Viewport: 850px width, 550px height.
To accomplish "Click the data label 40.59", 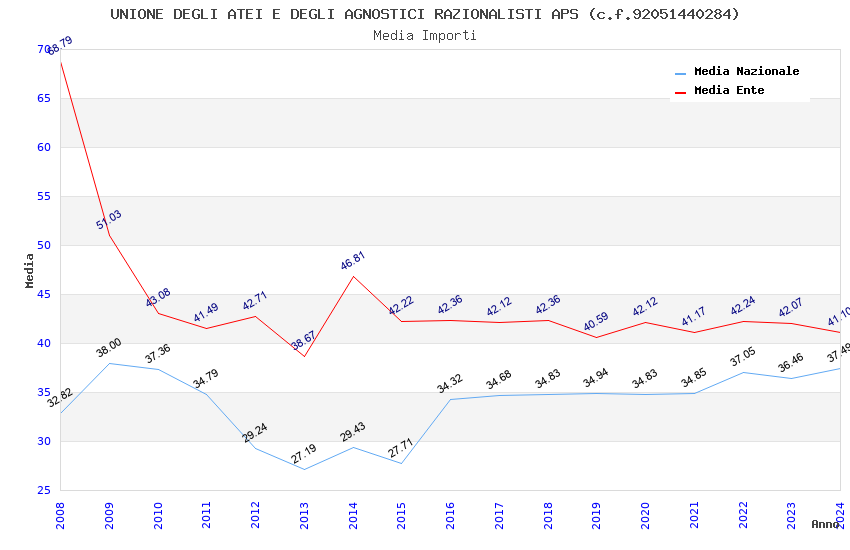I will (x=596, y=322).
